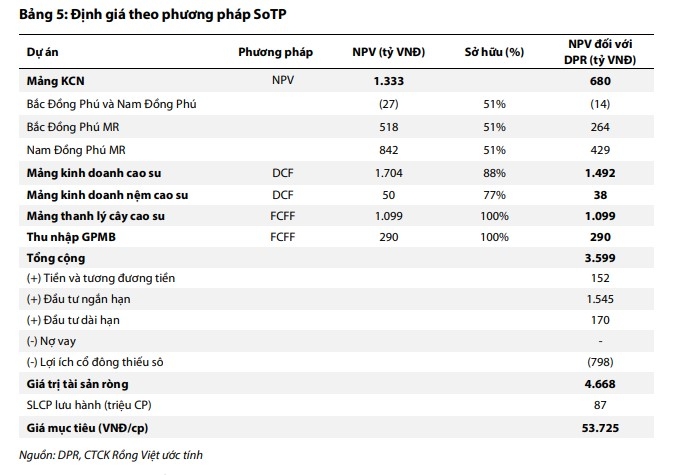Click the "Đầu tư ngắn hạn" value 1.545

pyautogui.click(x=600, y=300)
